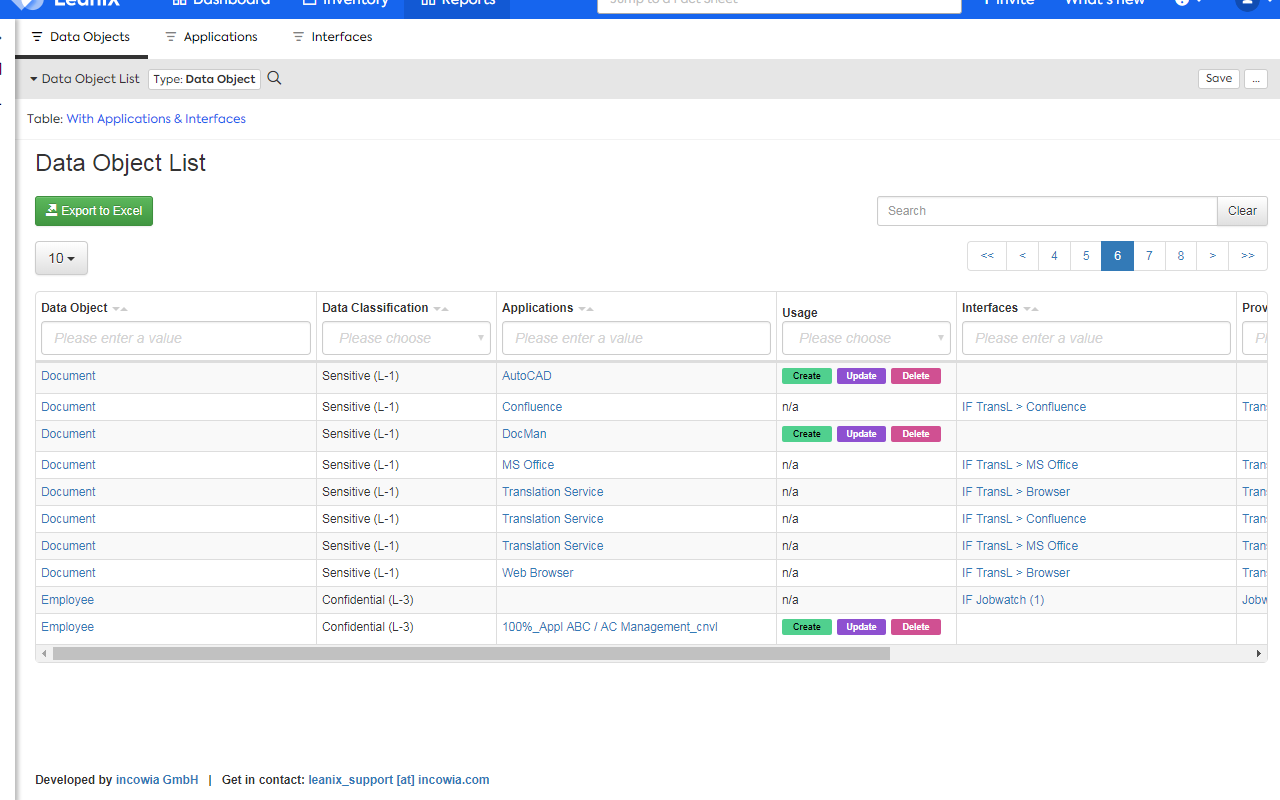Open the IF Jobwatch (1) interface link
Image resolution: width=1280 pixels, height=800 pixels.
1003,600
